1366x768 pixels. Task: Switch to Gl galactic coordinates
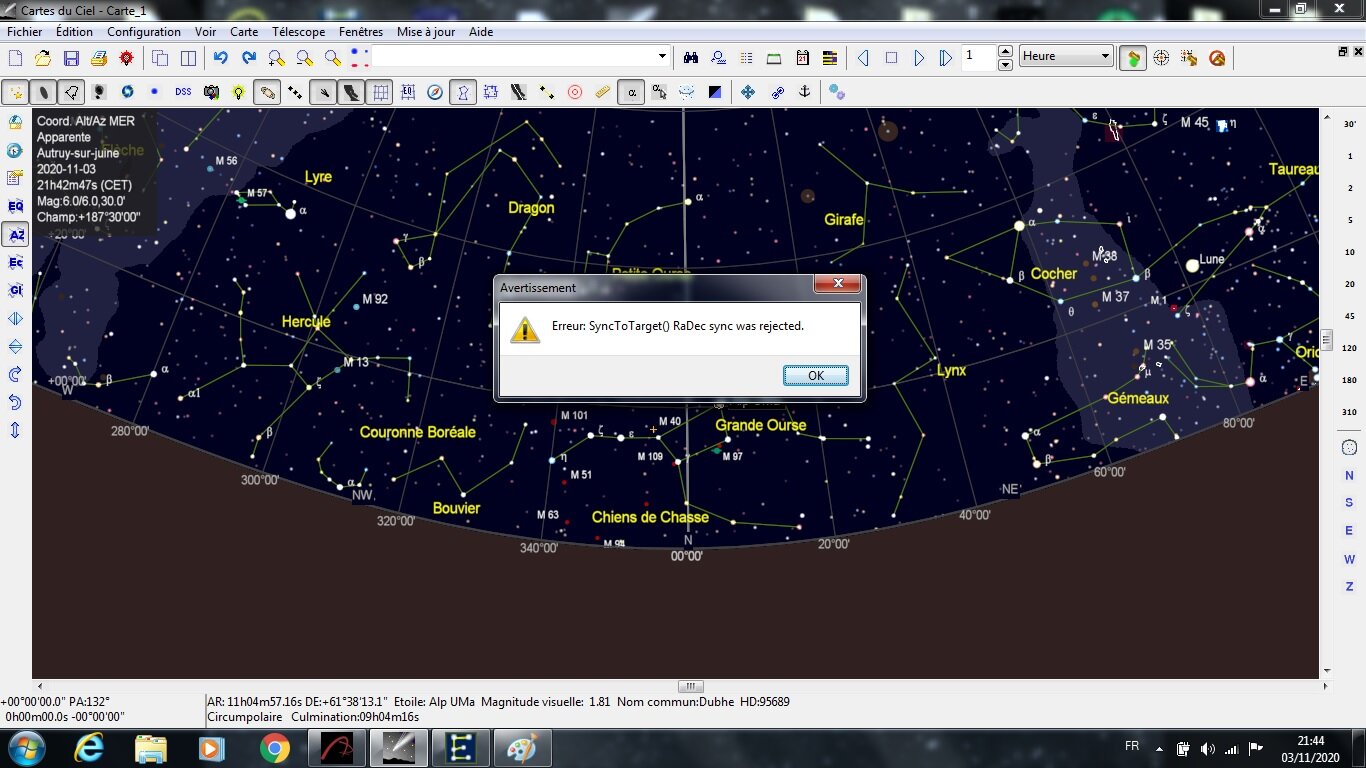(15, 291)
